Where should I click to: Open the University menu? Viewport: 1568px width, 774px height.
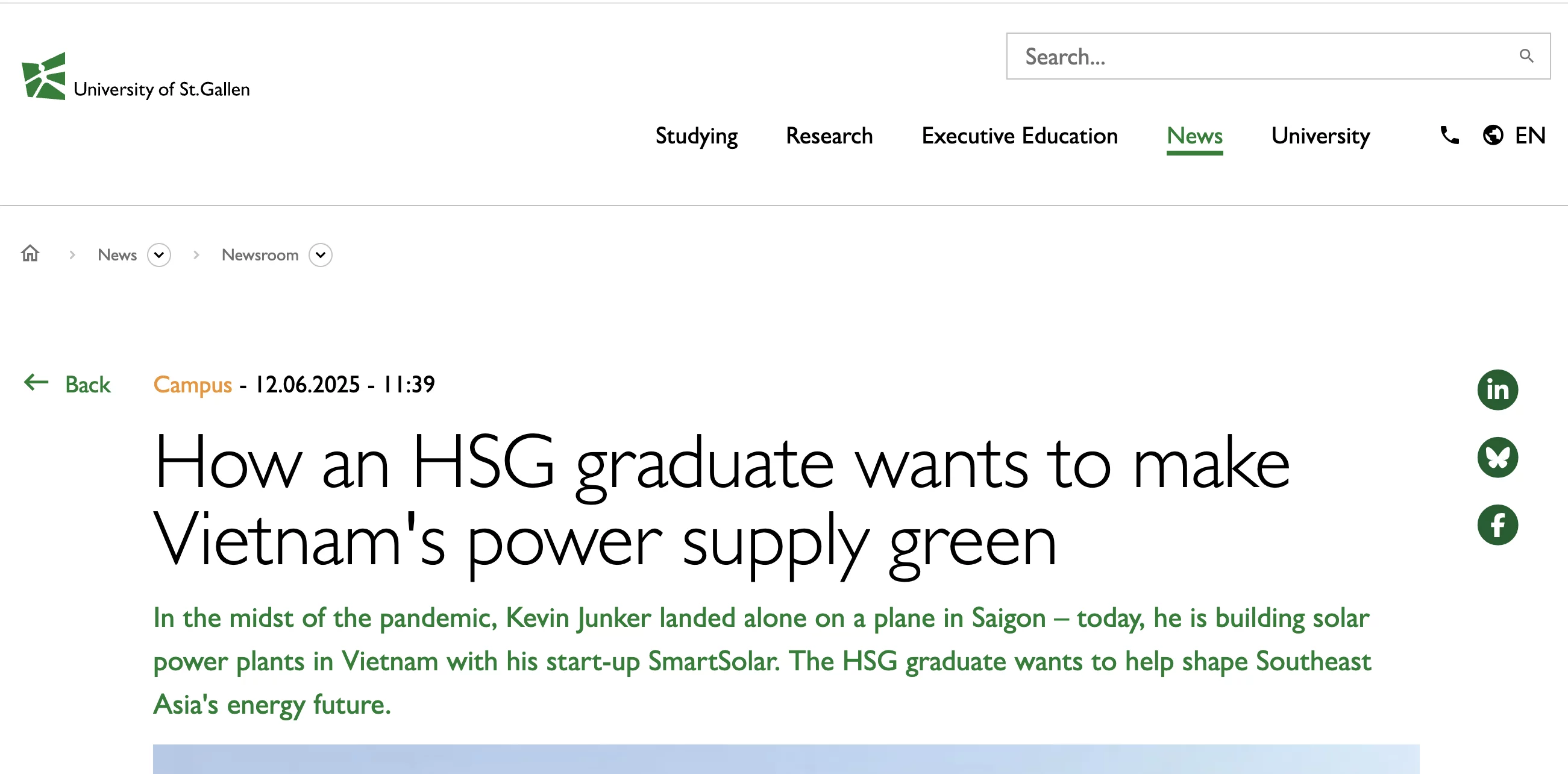click(x=1320, y=135)
